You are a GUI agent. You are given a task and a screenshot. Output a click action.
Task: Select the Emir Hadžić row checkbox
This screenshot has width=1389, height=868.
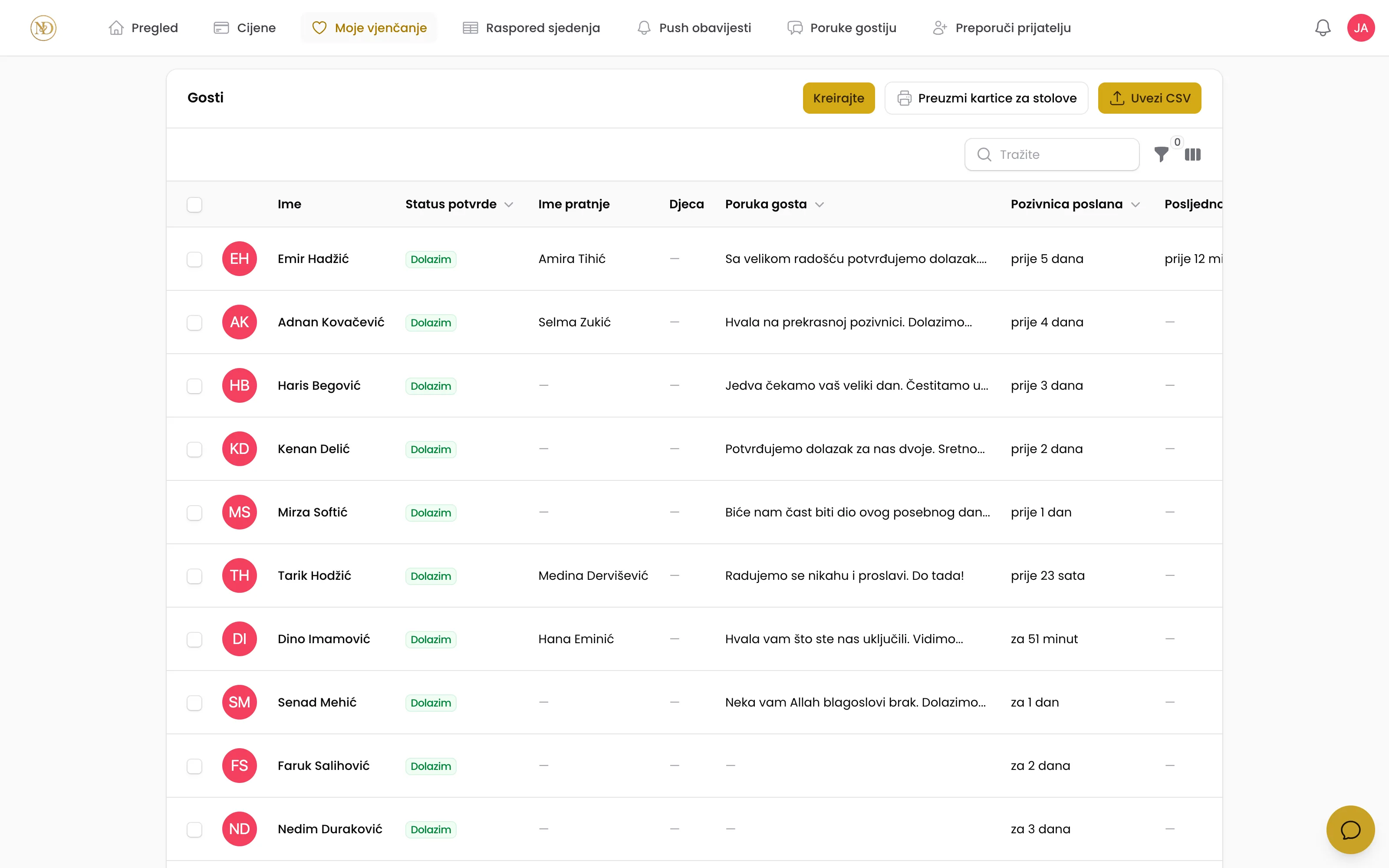point(194,260)
